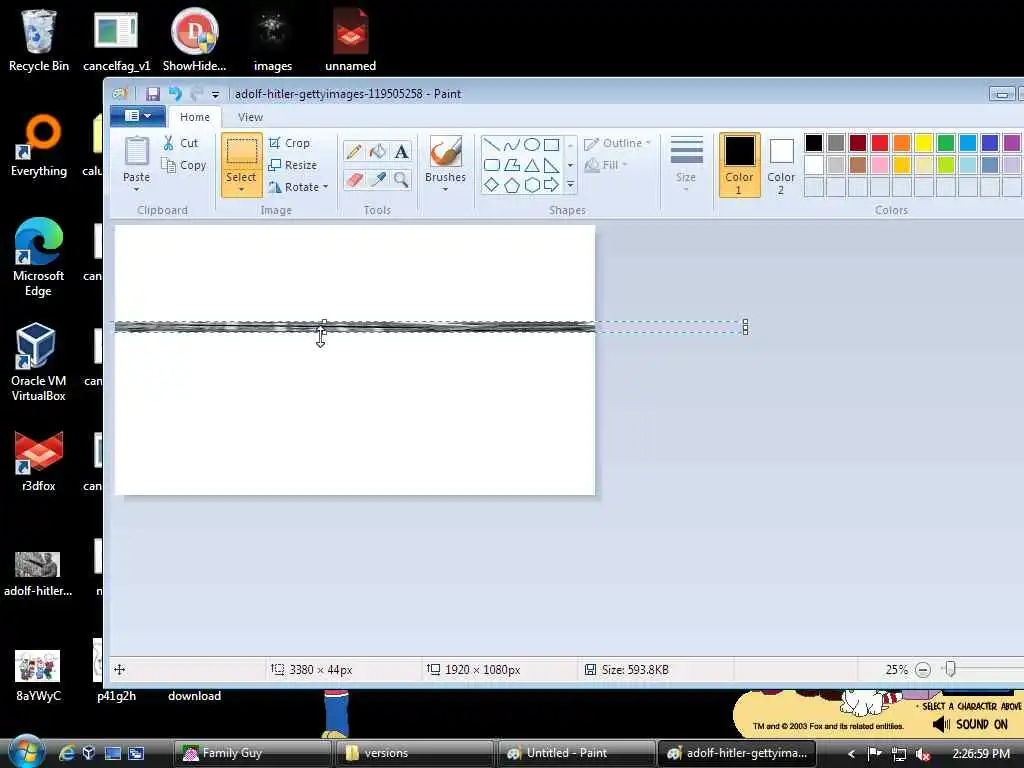This screenshot has height=768, width=1024.
Task: Switch to the Family Guy taskbar button
Action: [253, 753]
